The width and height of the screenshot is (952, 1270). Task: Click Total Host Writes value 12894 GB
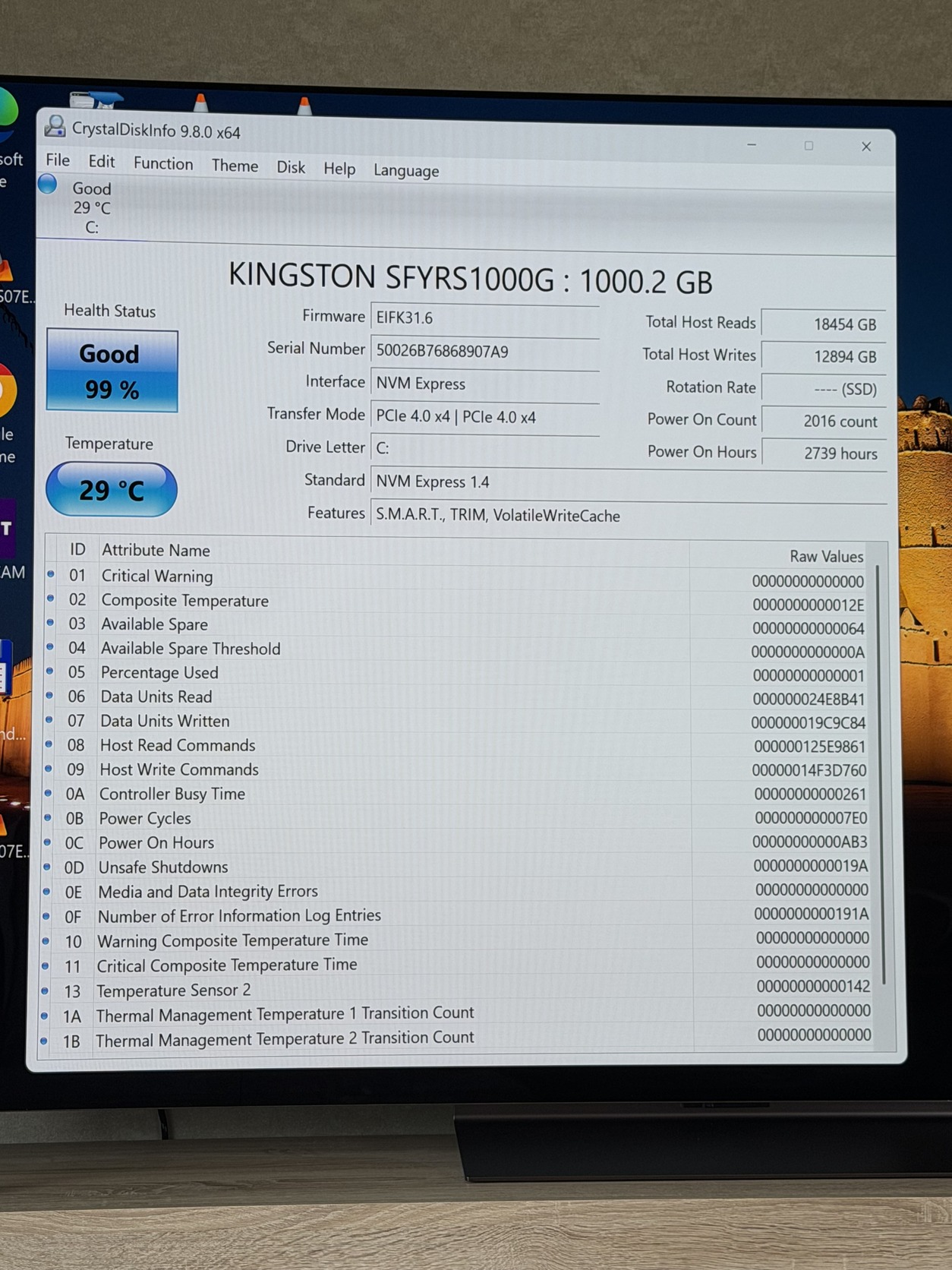pyautogui.click(x=824, y=356)
